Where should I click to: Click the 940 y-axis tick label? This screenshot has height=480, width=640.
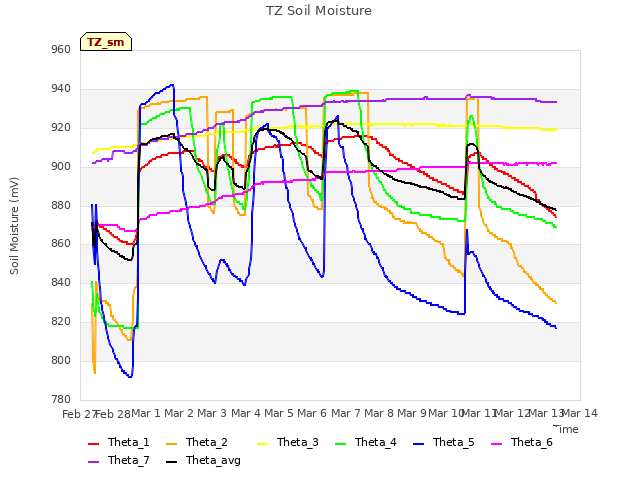(x=61, y=89)
